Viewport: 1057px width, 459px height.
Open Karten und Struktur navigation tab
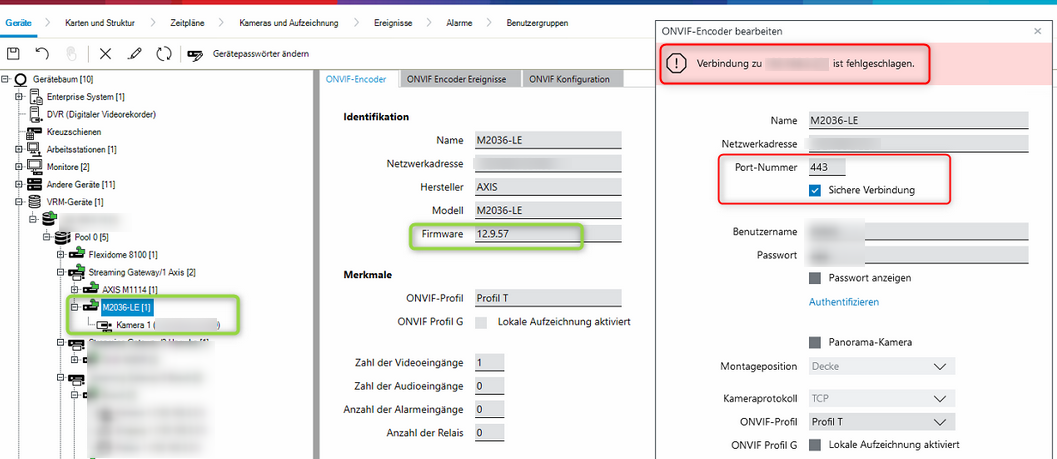(100, 23)
